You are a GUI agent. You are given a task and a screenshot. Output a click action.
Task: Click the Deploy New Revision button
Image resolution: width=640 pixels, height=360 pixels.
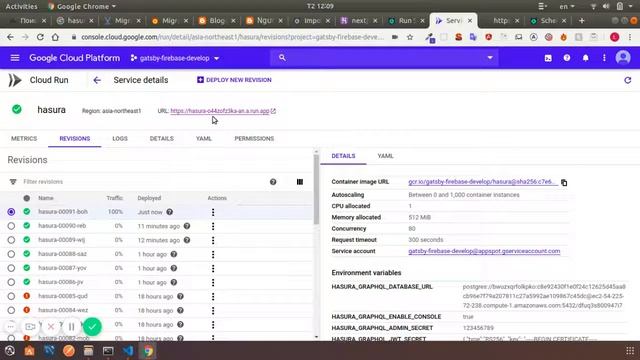pos(234,80)
